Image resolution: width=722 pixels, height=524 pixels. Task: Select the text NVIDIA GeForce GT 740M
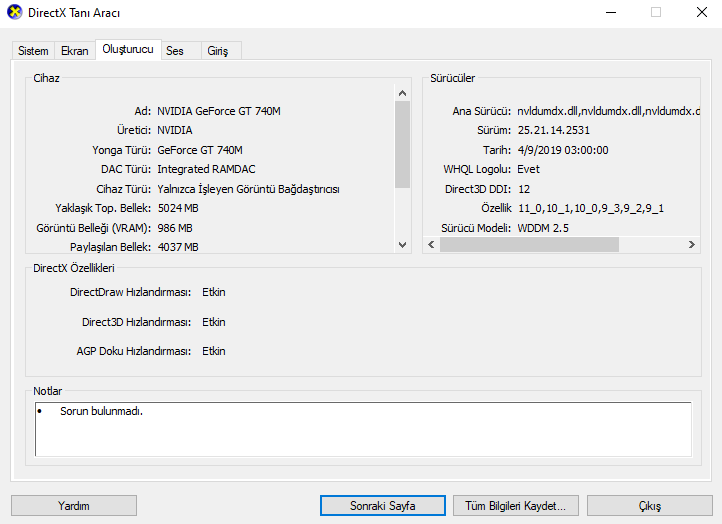tap(219, 111)
